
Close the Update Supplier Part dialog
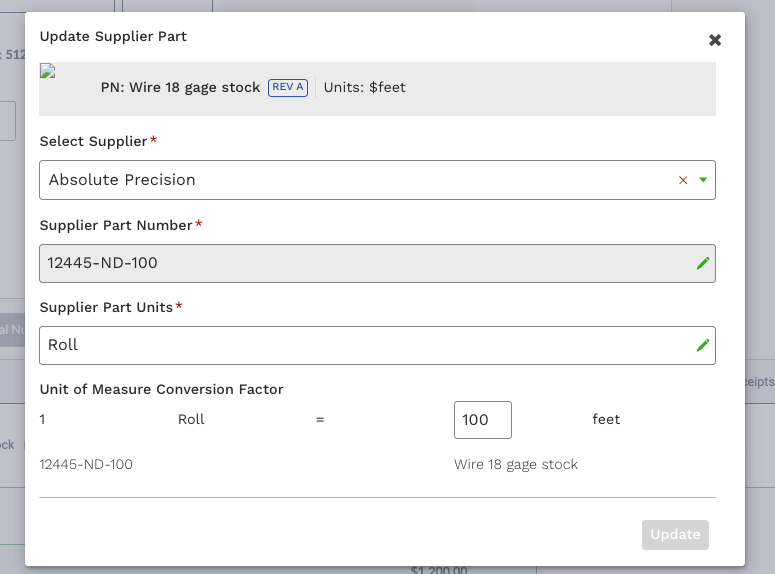tap(715, 40)
